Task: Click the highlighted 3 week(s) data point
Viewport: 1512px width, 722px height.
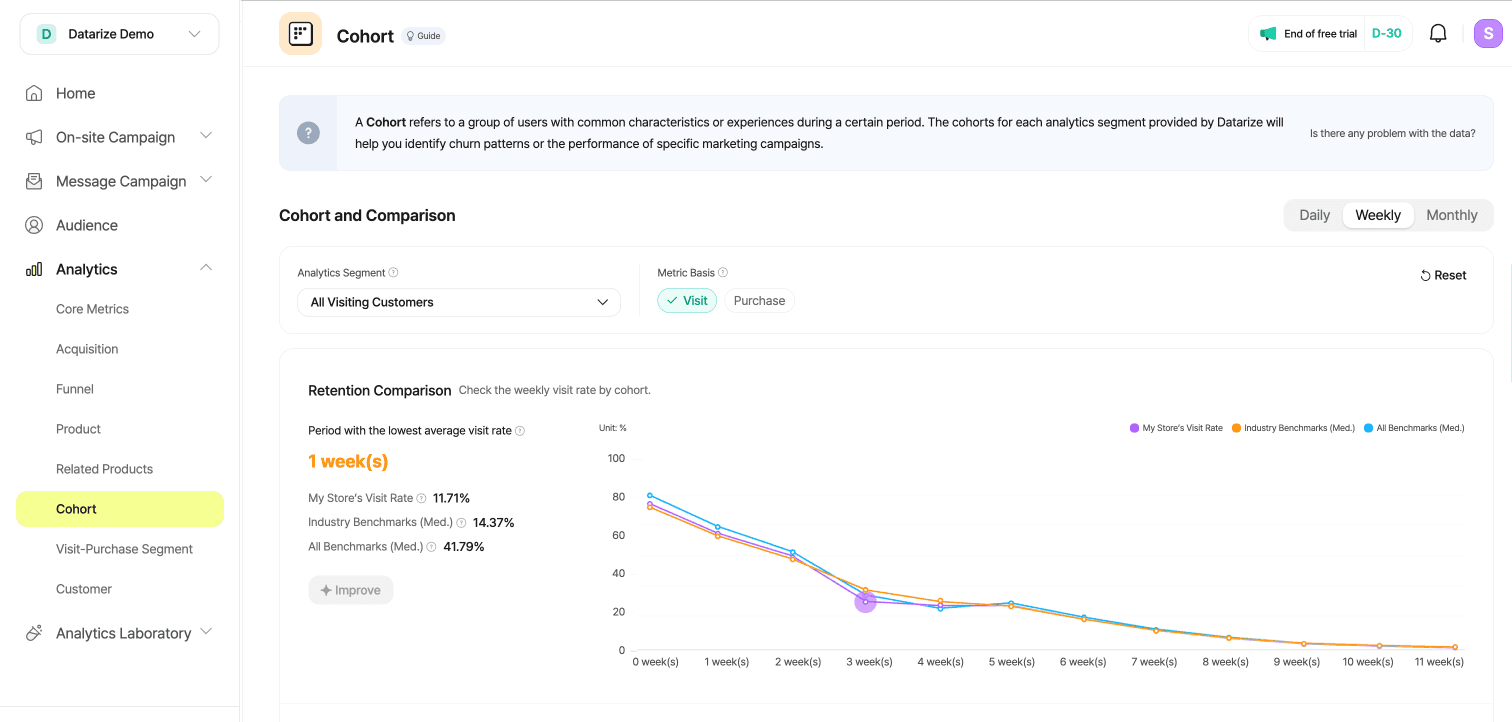Action: tap(866, 601)
